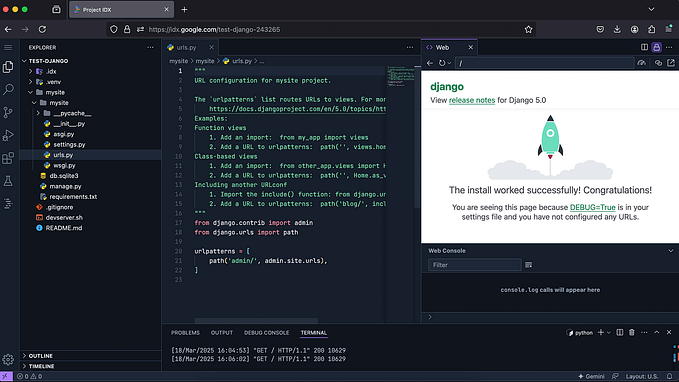Add a new terminal with plus
Image resolution: width=679 pixels, height=382 pixels.
(x=601, y=332)
